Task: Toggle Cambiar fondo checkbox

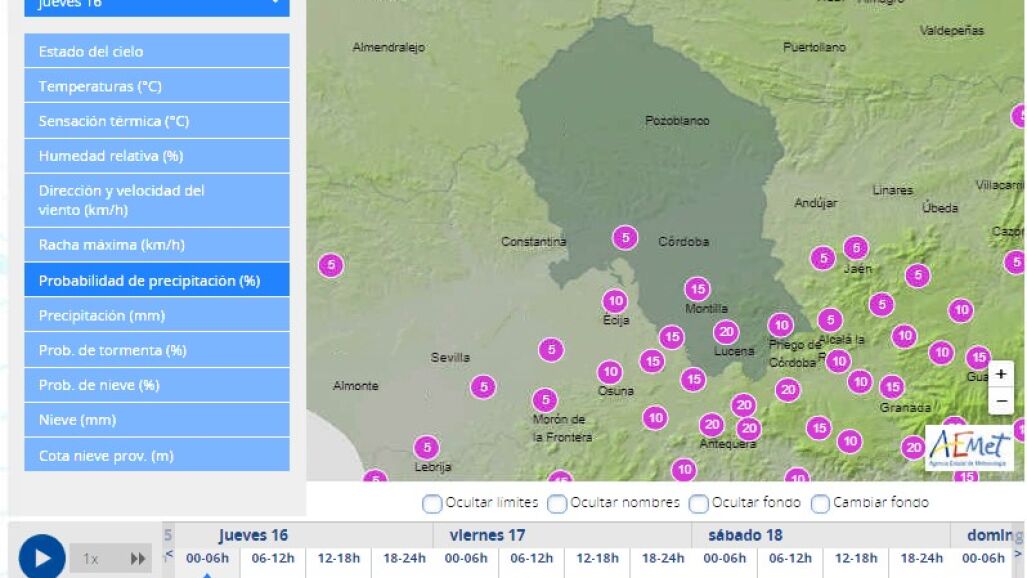Action: (x=820, y=503)
